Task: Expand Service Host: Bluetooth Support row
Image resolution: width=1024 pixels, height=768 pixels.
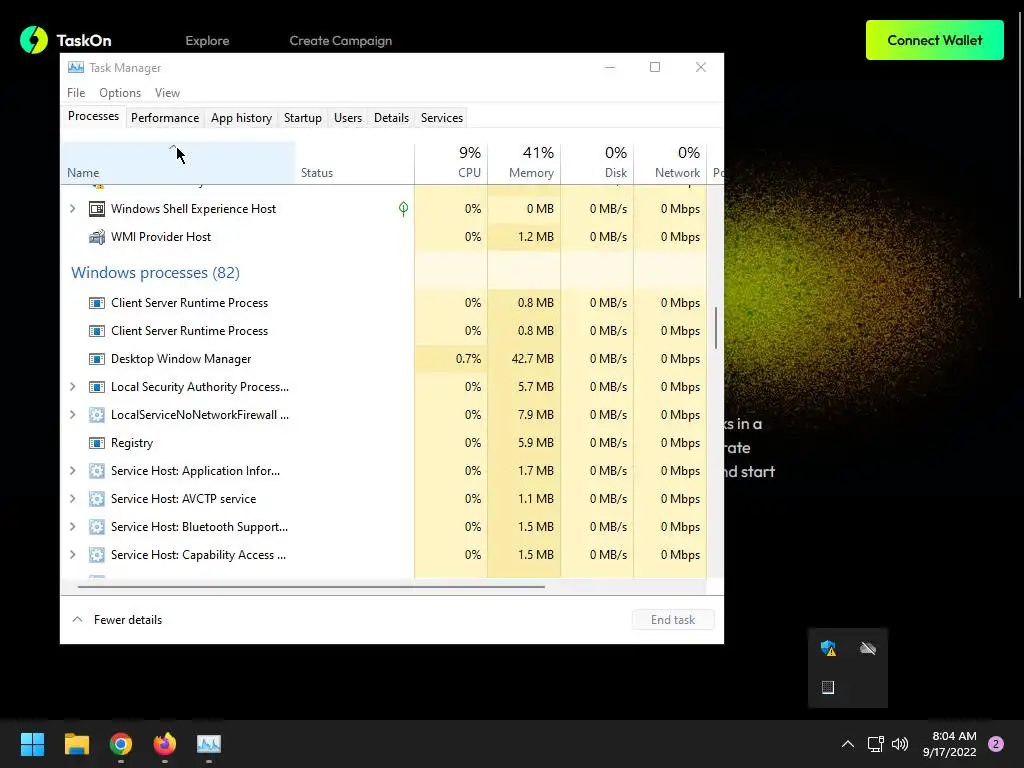Action: click(x=72, y=527)
